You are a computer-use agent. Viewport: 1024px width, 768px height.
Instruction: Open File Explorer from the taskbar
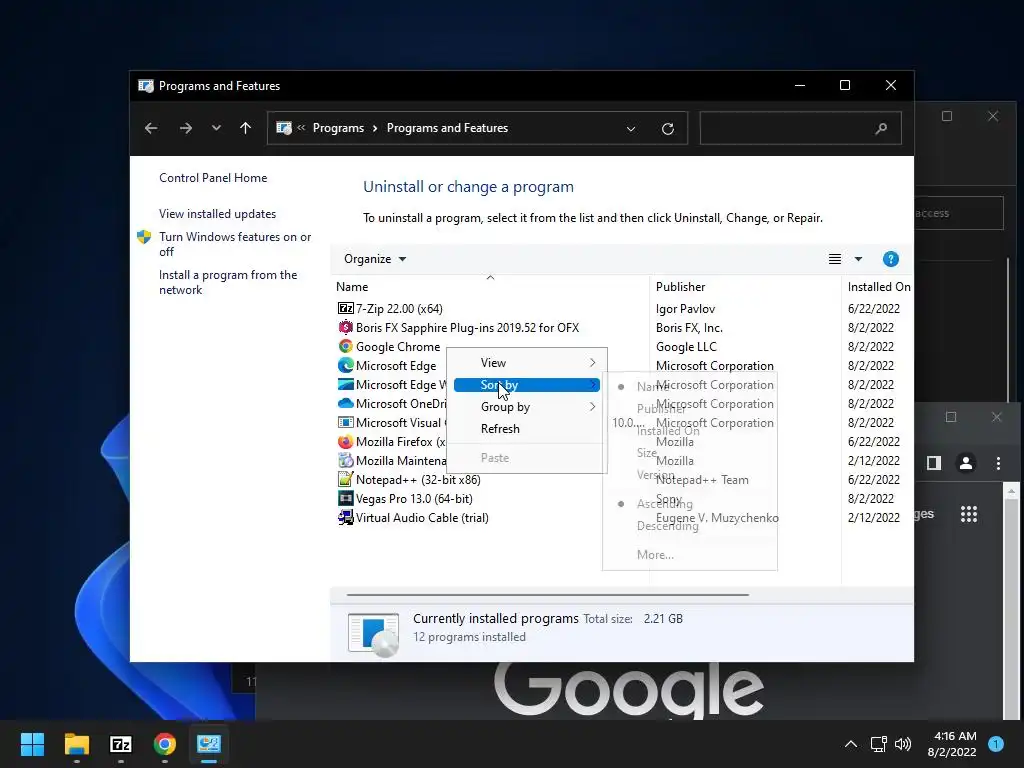(76, 744)
